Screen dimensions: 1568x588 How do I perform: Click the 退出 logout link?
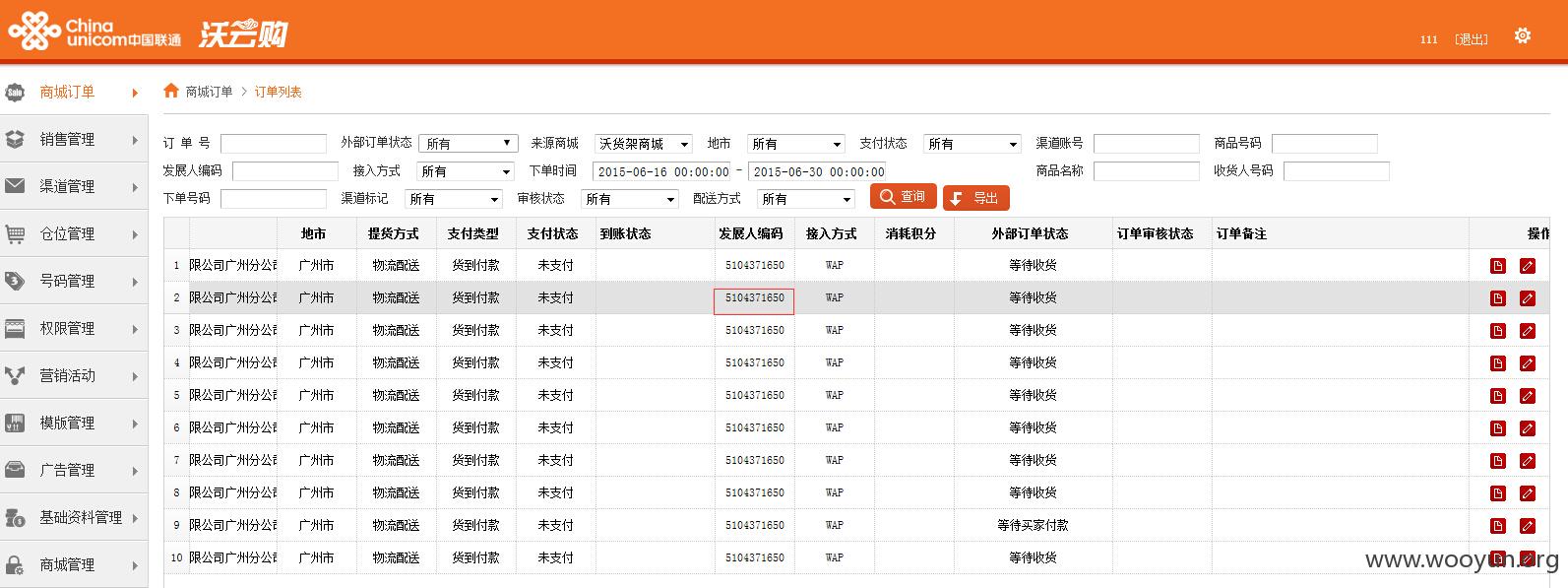tap(1472, 39)
